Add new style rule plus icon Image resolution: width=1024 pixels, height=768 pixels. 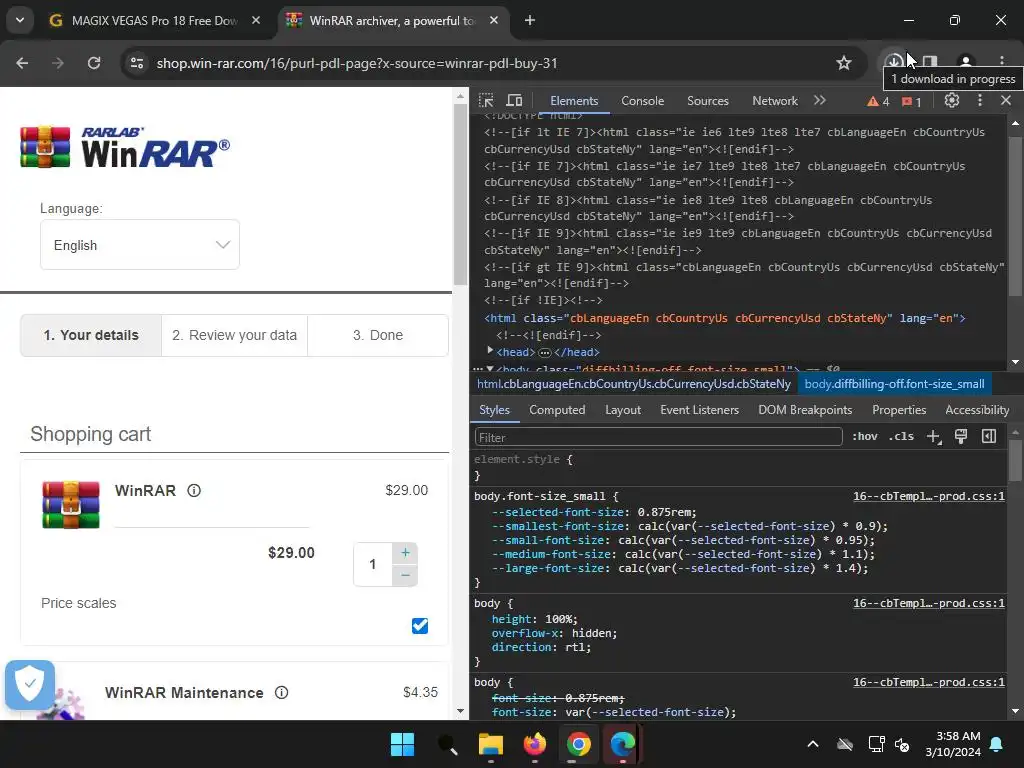click(x=934, y=437)
